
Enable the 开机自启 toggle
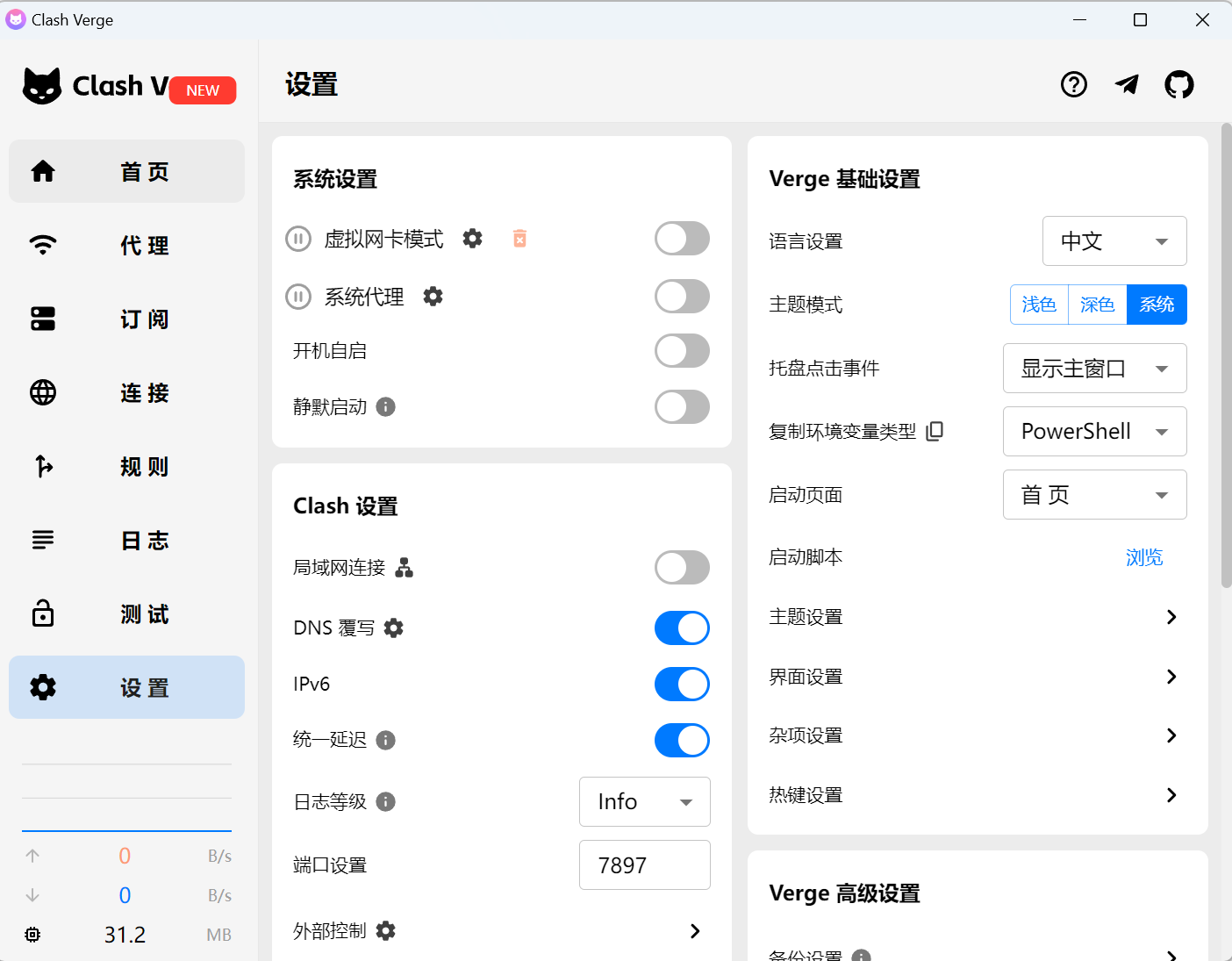pyautogui.click(x=682, y=350)
